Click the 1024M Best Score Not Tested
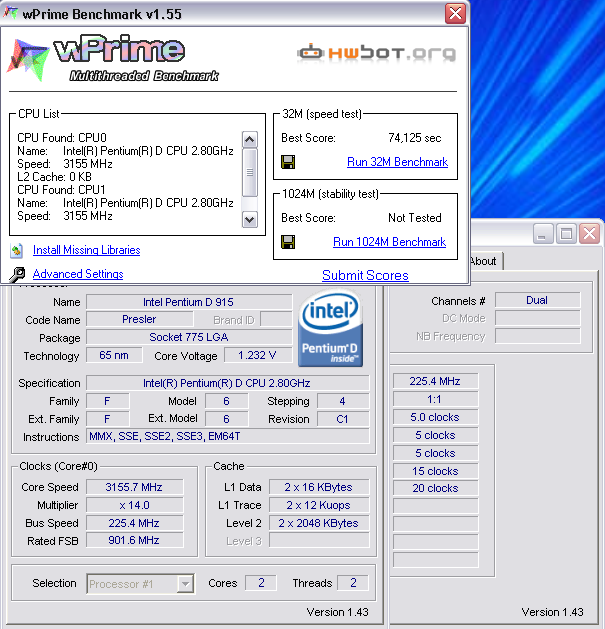The height and width of the screenshot is (629, 605). coord(414,218)
